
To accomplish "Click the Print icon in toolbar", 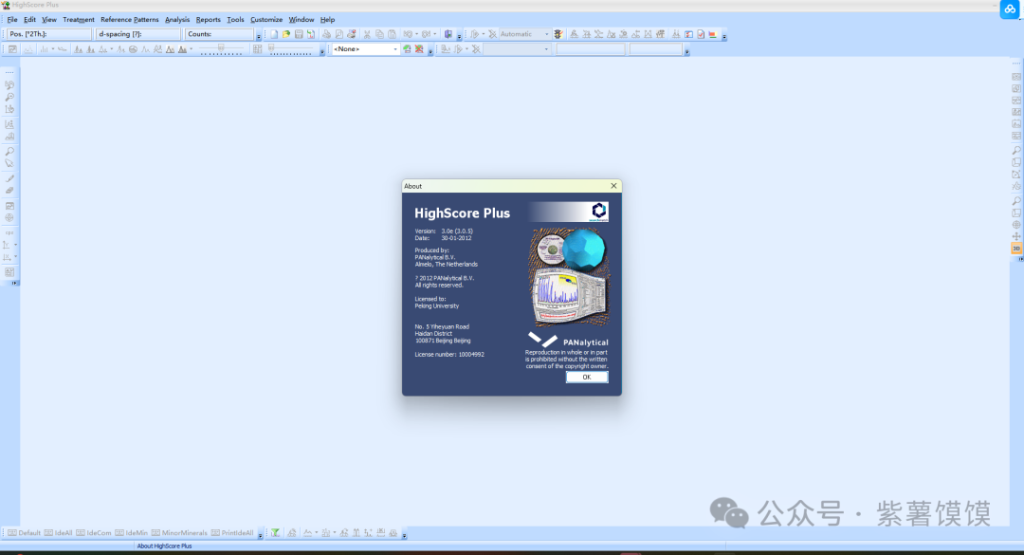I will pos(327,34).
